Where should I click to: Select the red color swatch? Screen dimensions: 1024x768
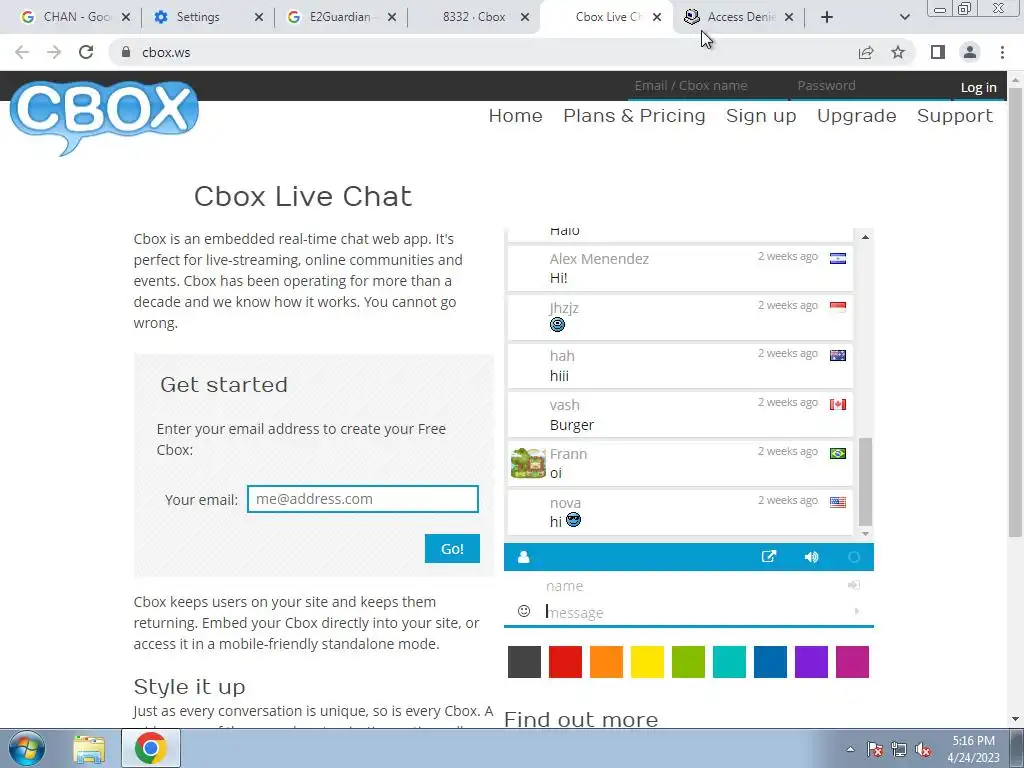click(x=566, y=662)
